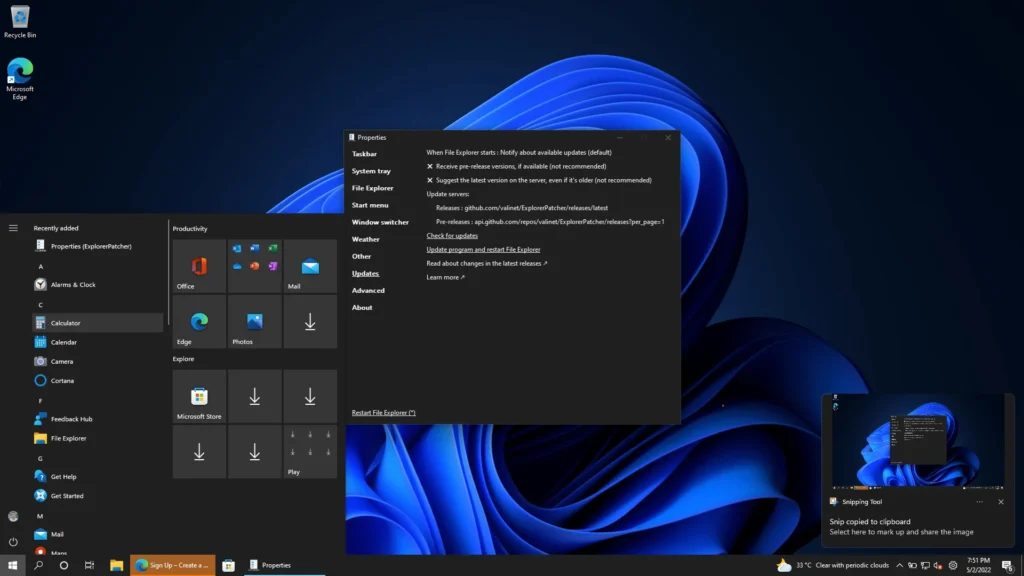This screenshot has width=1024, height=576.
Task: Open the Play folder tile
Action: [310, 451]
